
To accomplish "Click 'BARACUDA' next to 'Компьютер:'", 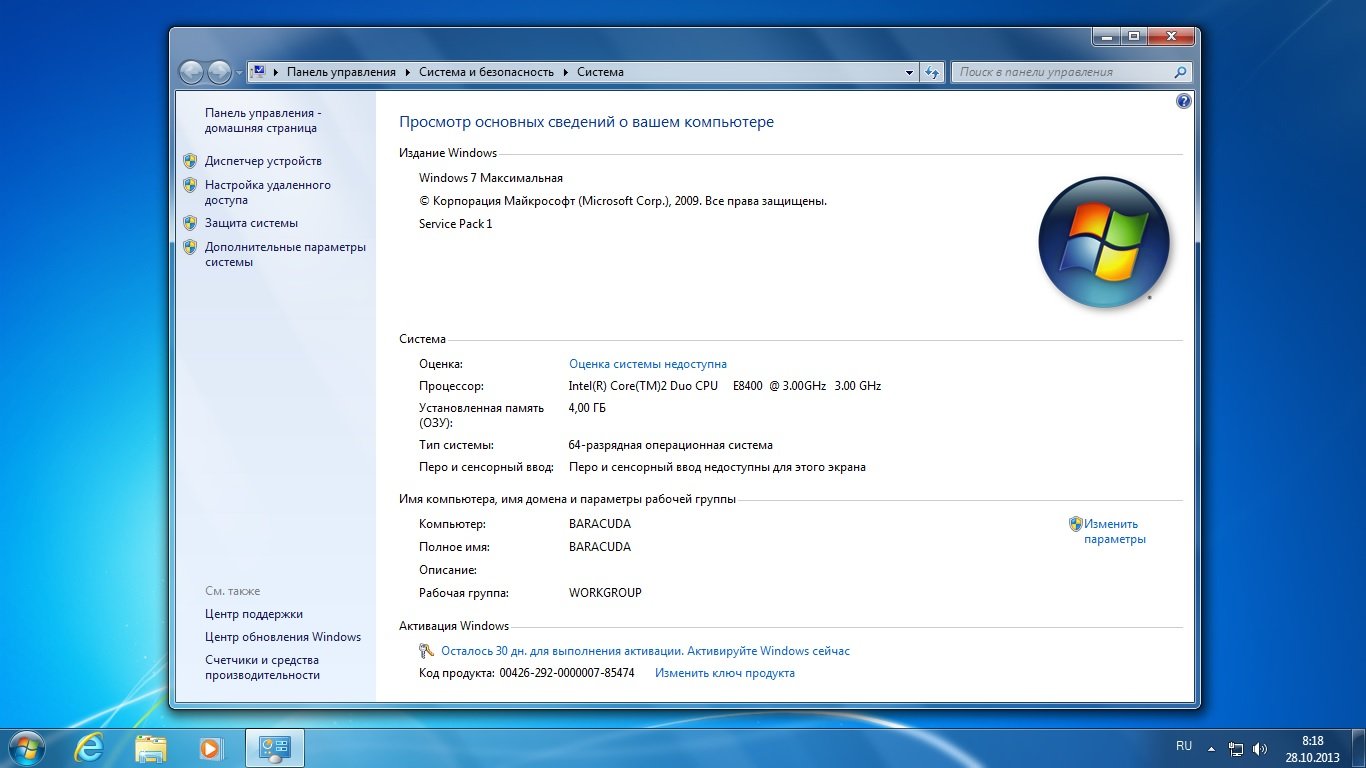I will [x=599, y=524].
